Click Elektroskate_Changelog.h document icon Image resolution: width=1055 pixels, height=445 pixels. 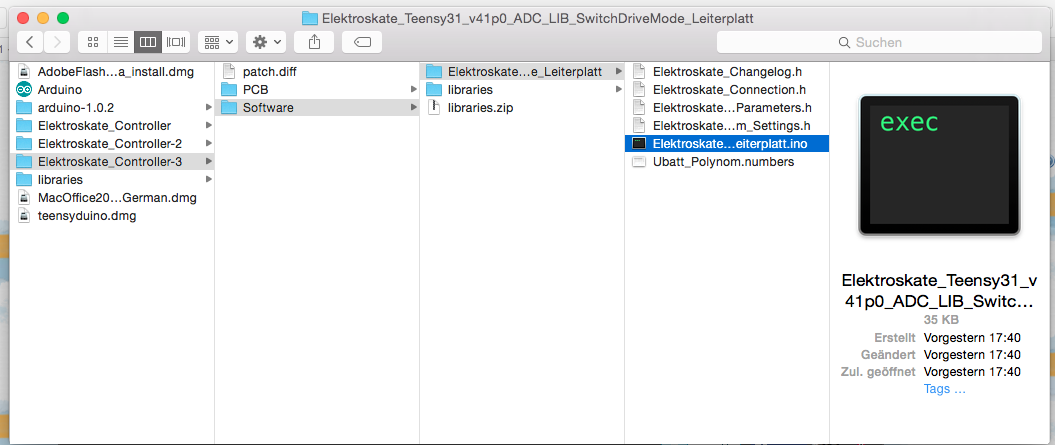pyautogui.click(x=639, y=71)
